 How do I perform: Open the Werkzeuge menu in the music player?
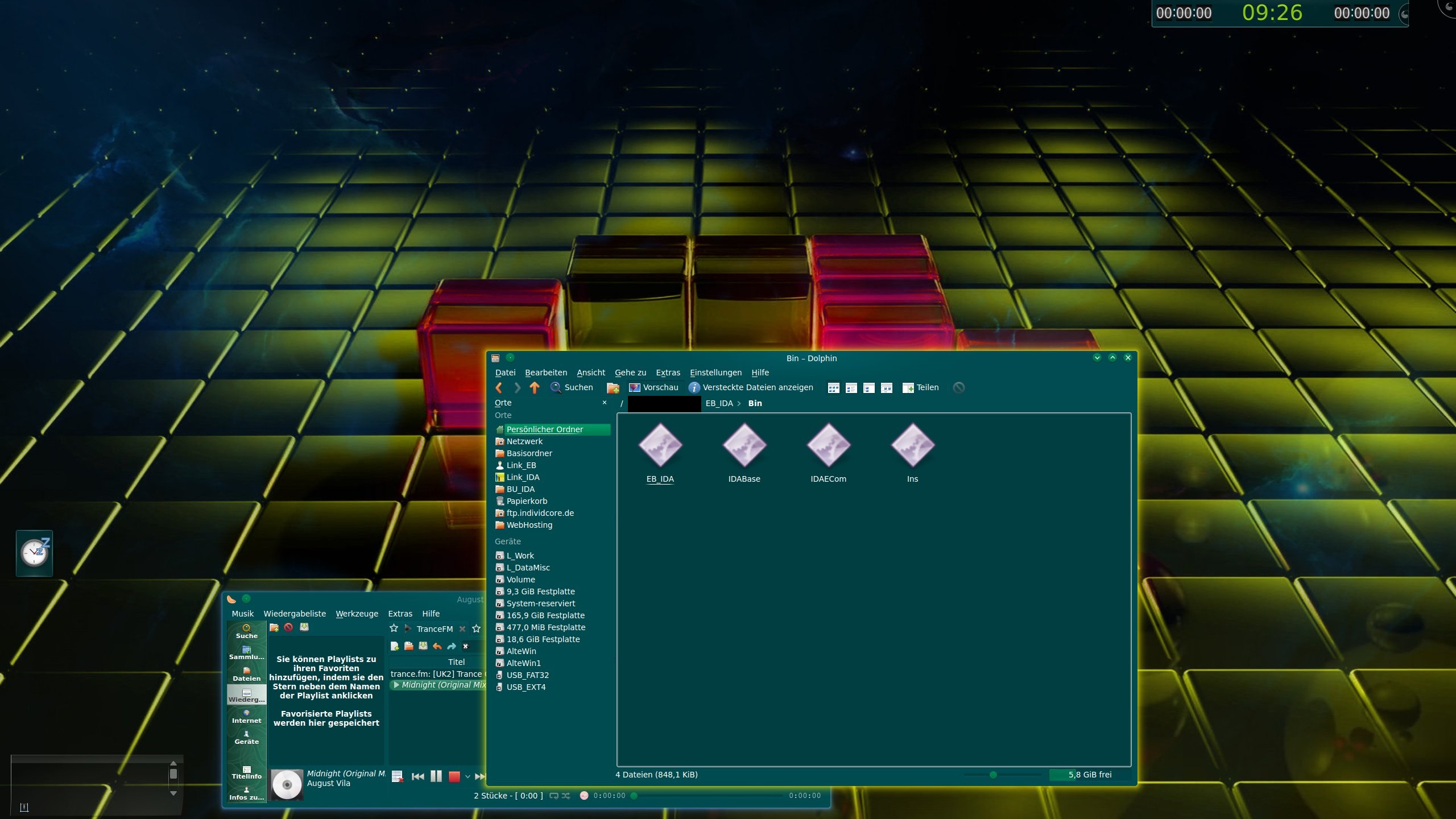coord(357,614)
